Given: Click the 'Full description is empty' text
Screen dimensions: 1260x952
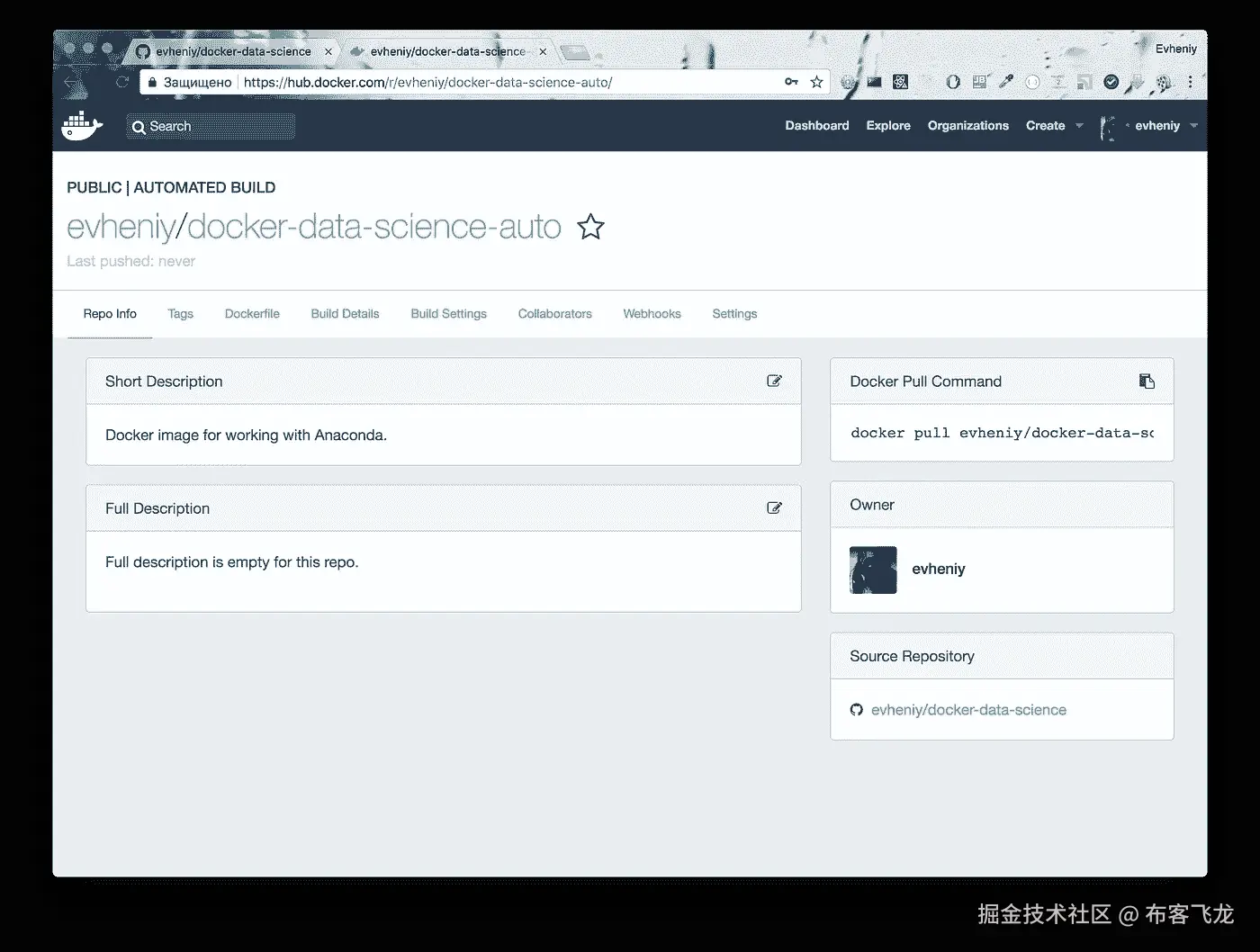Looking at the screenshot, I should pyautogui.click(x=231, y=561).
